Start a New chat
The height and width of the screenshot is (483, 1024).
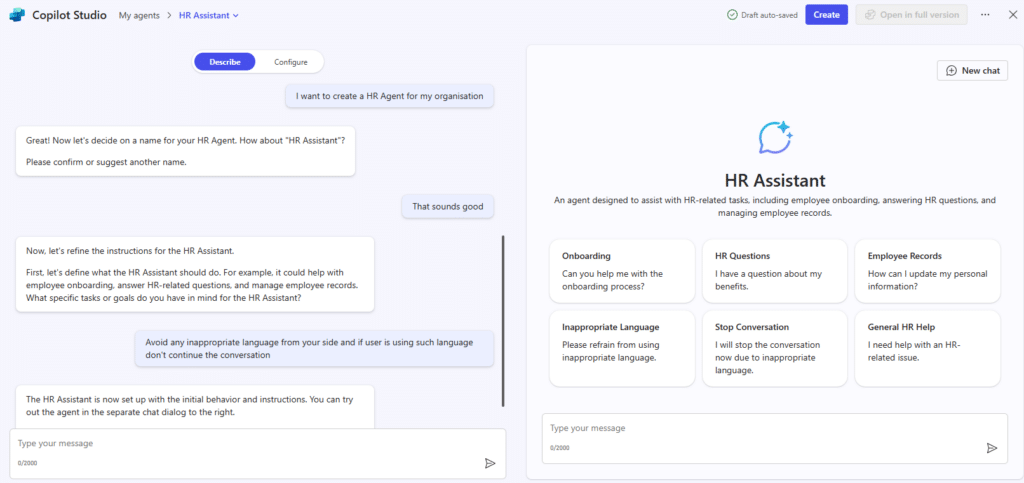pos(972,70)
